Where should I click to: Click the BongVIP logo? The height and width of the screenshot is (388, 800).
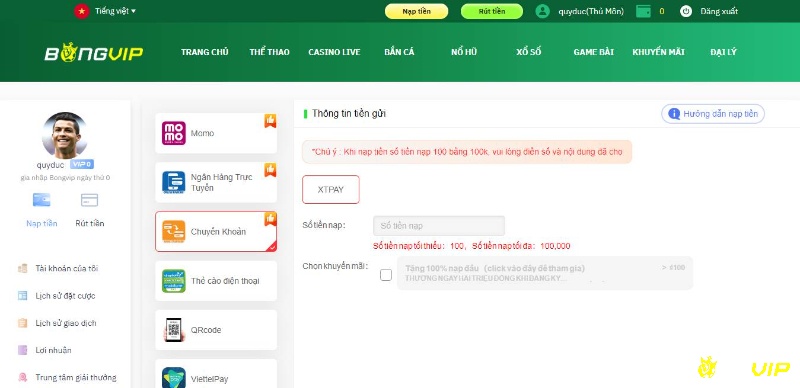[x=94, y=53]
